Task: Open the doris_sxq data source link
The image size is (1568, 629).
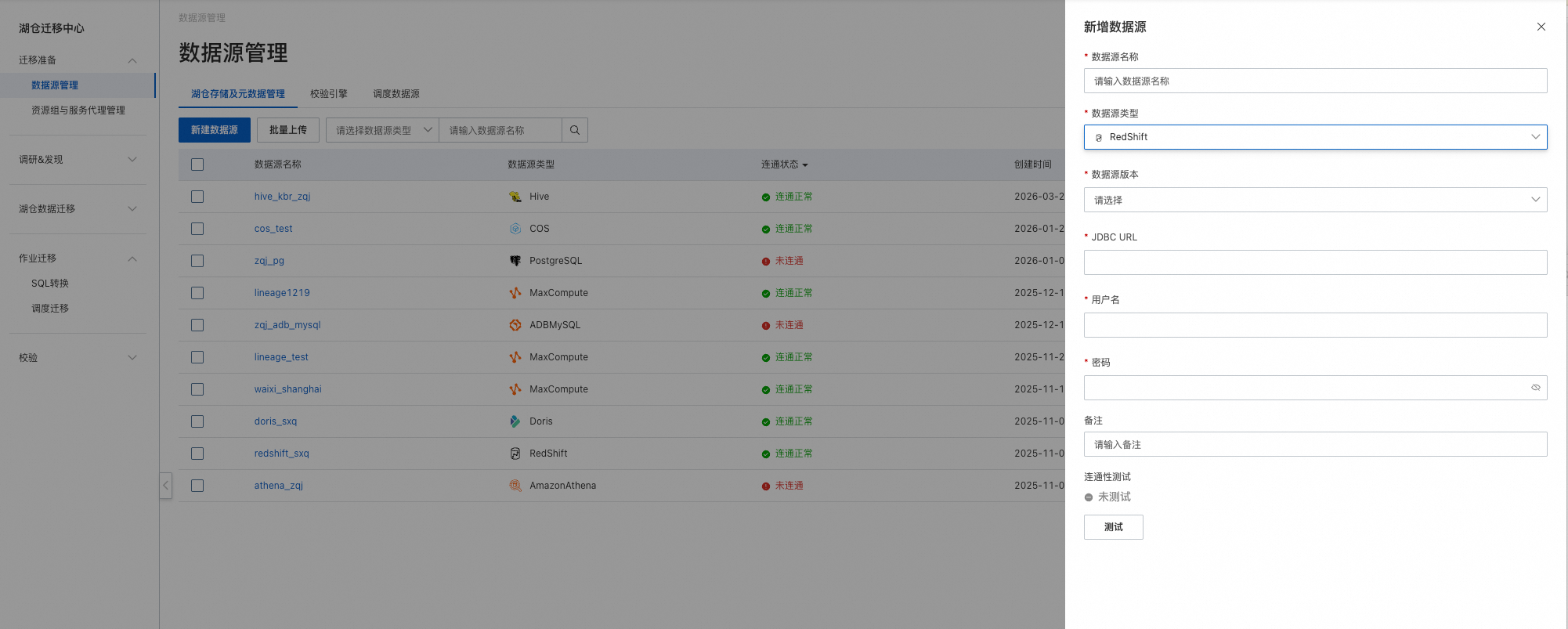Action: [275, 421]
